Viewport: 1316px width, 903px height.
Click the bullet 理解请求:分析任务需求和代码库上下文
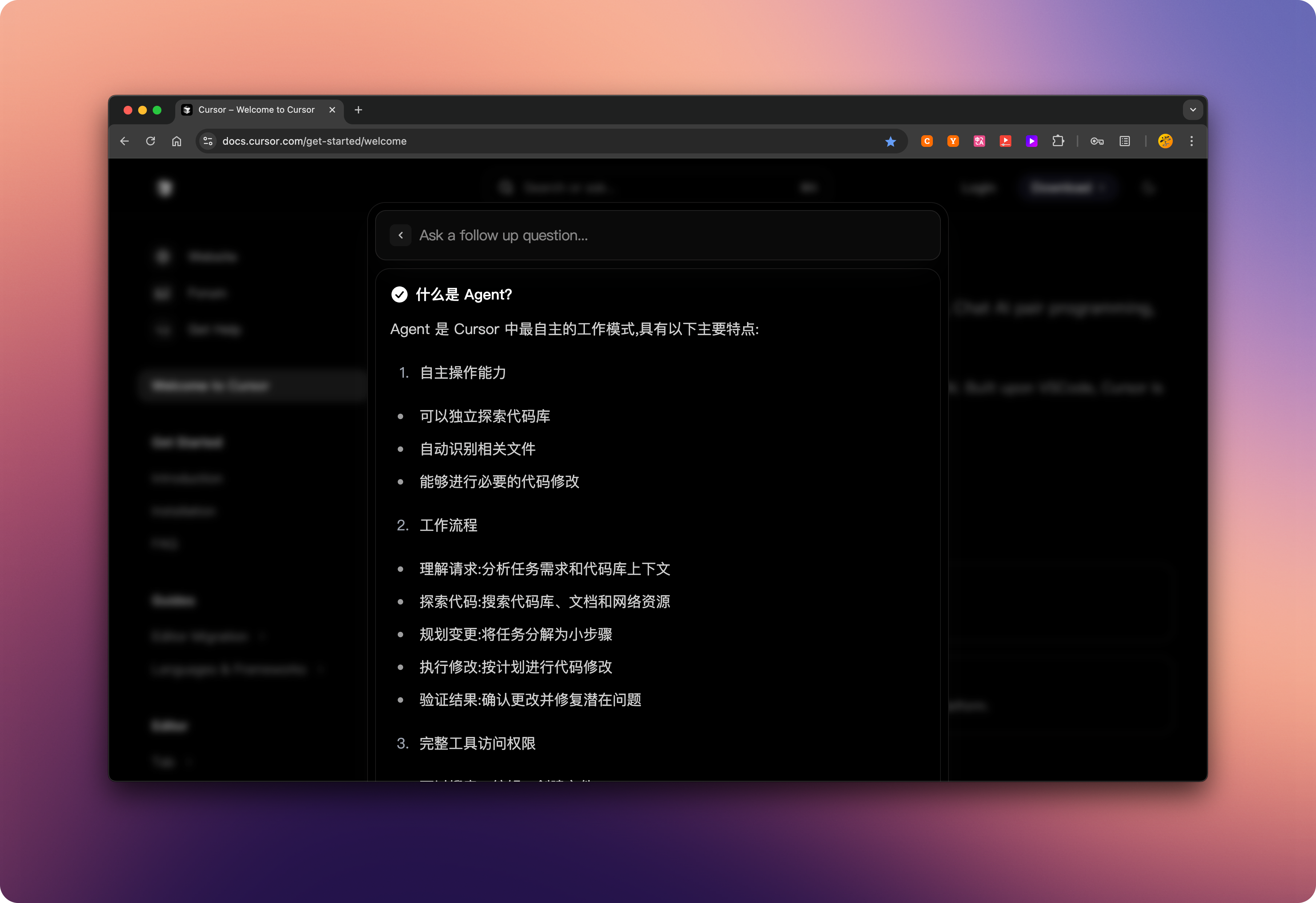[x=545, y=569]
